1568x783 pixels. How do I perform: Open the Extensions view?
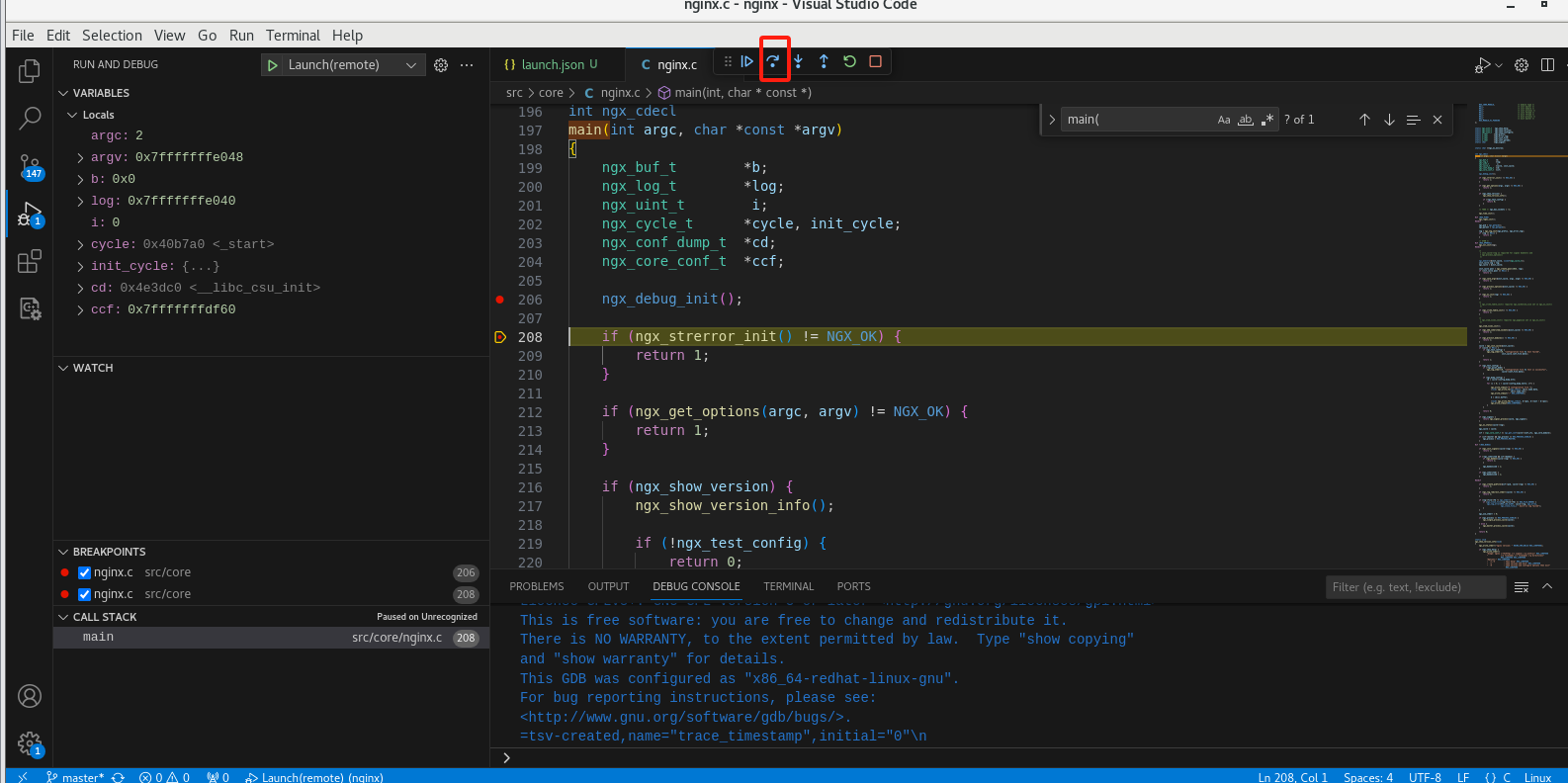point(30,261)
